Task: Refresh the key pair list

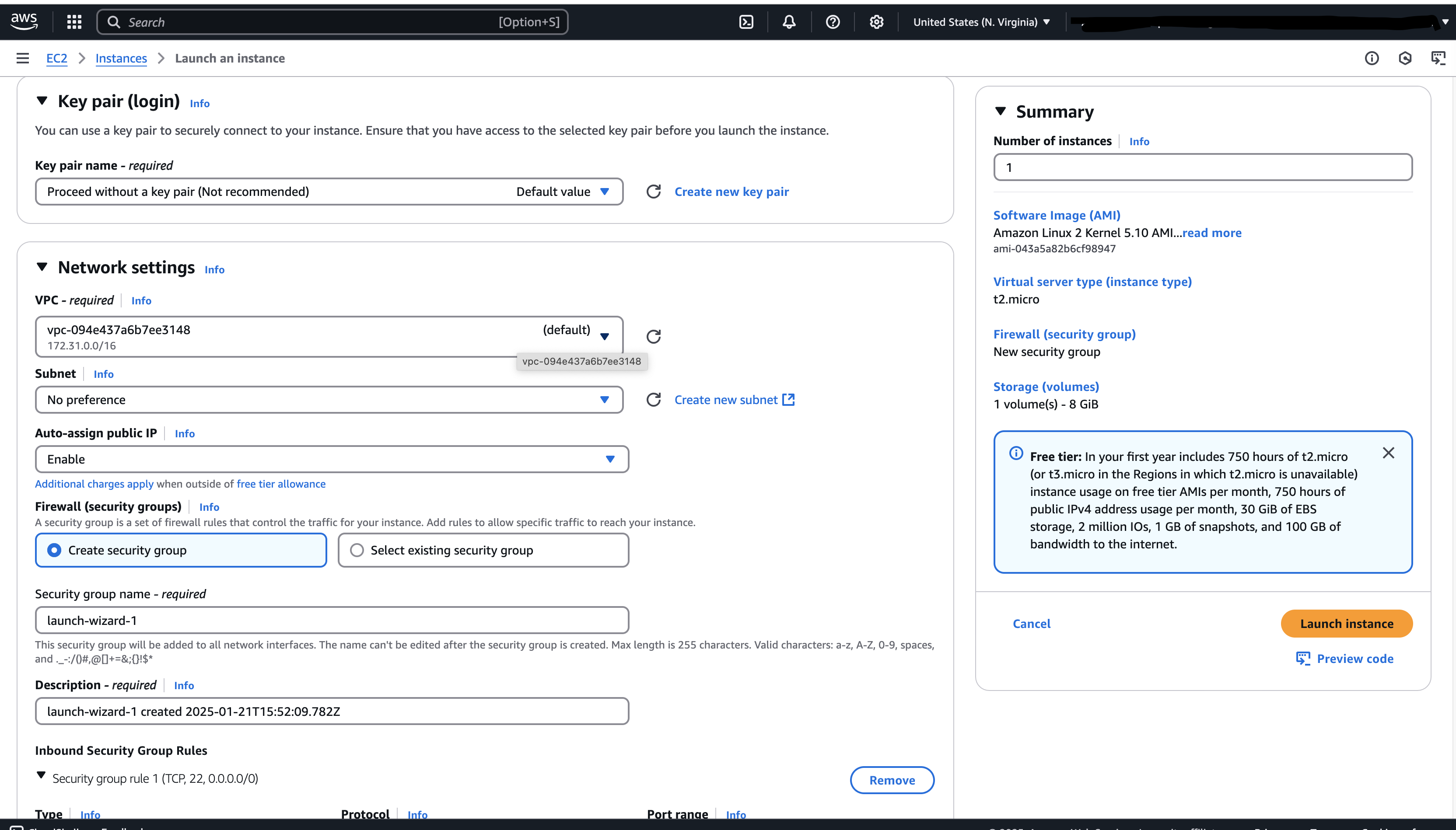Action: 654,192
